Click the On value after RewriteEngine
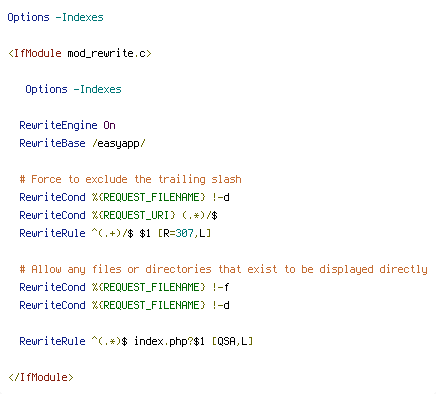 point(109,125)
